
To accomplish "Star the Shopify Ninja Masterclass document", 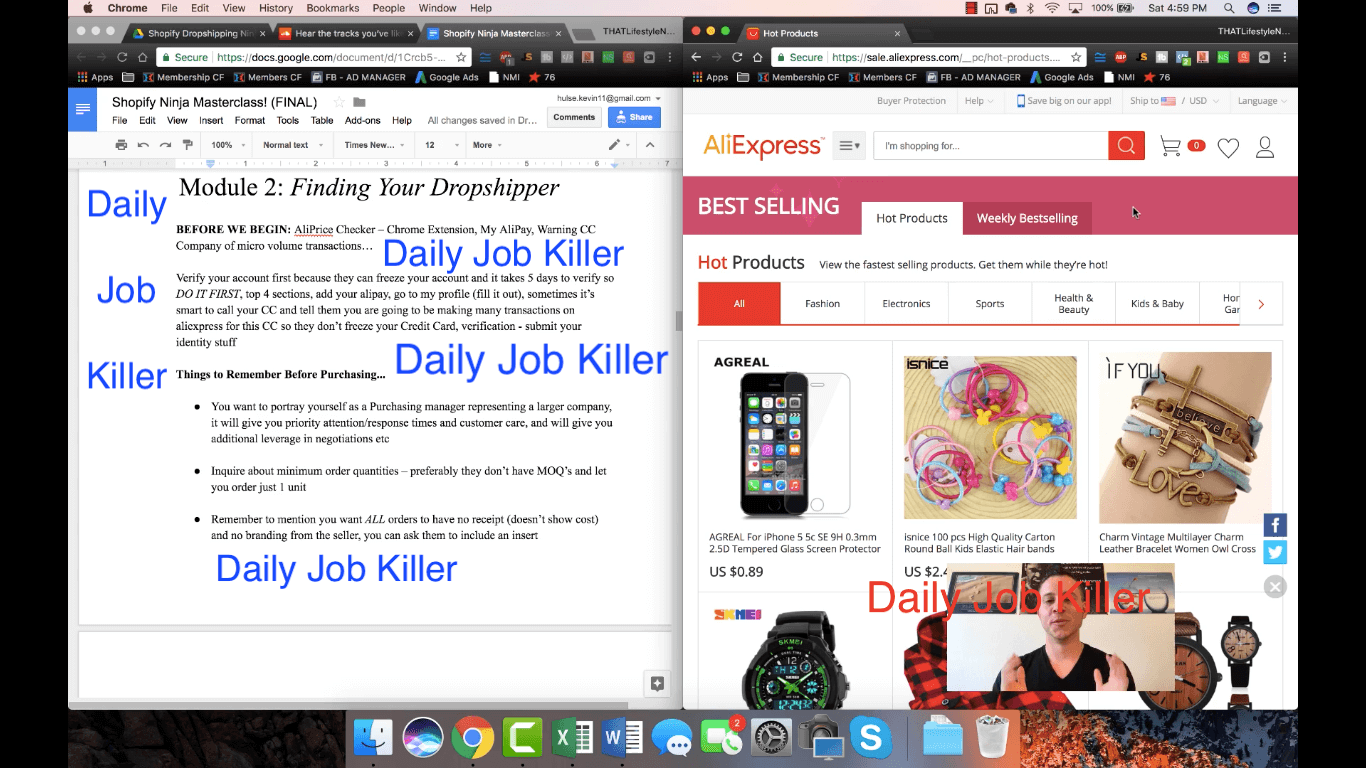I will coord(339,102).
